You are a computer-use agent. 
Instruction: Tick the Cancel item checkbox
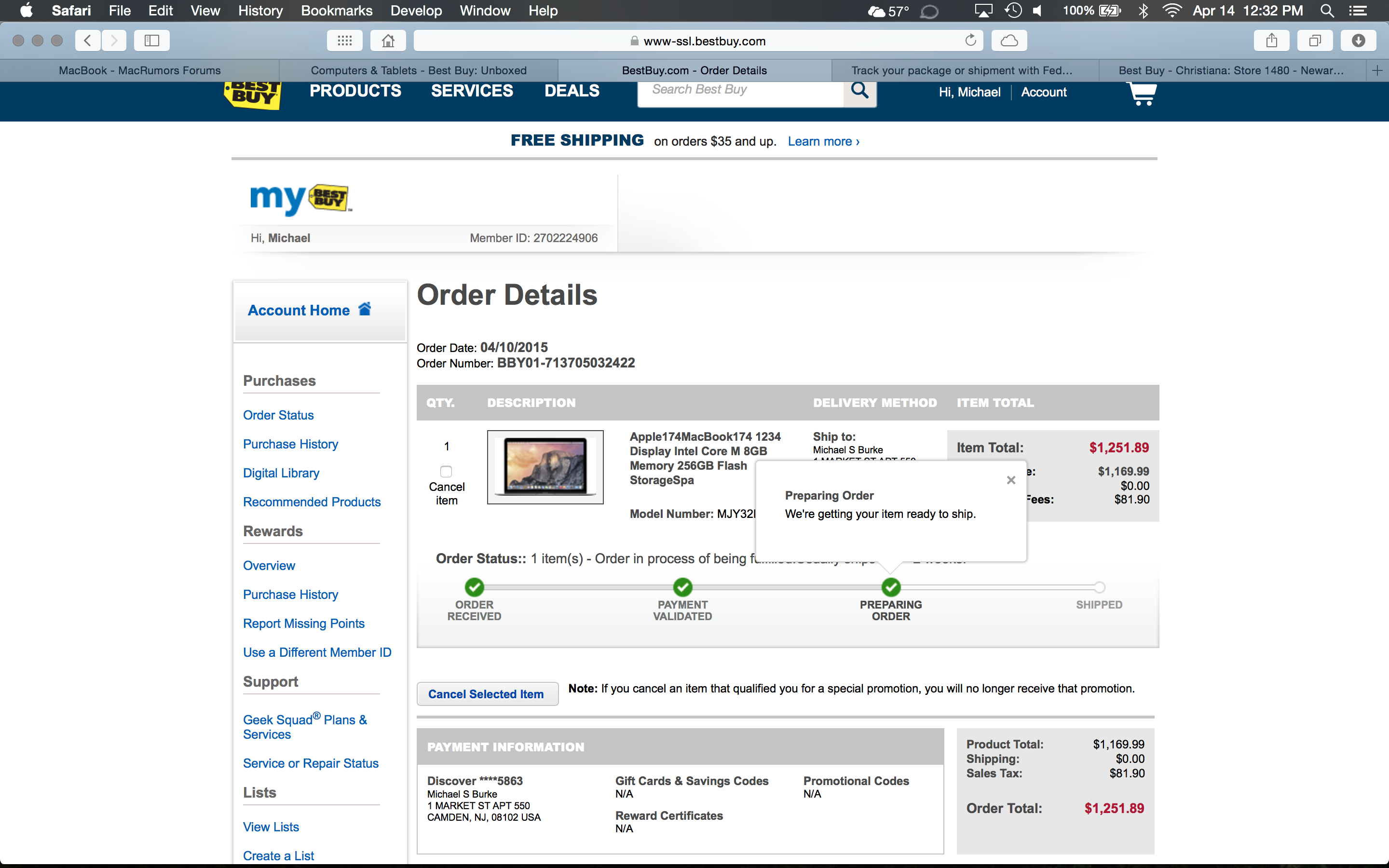coord(446,471)
